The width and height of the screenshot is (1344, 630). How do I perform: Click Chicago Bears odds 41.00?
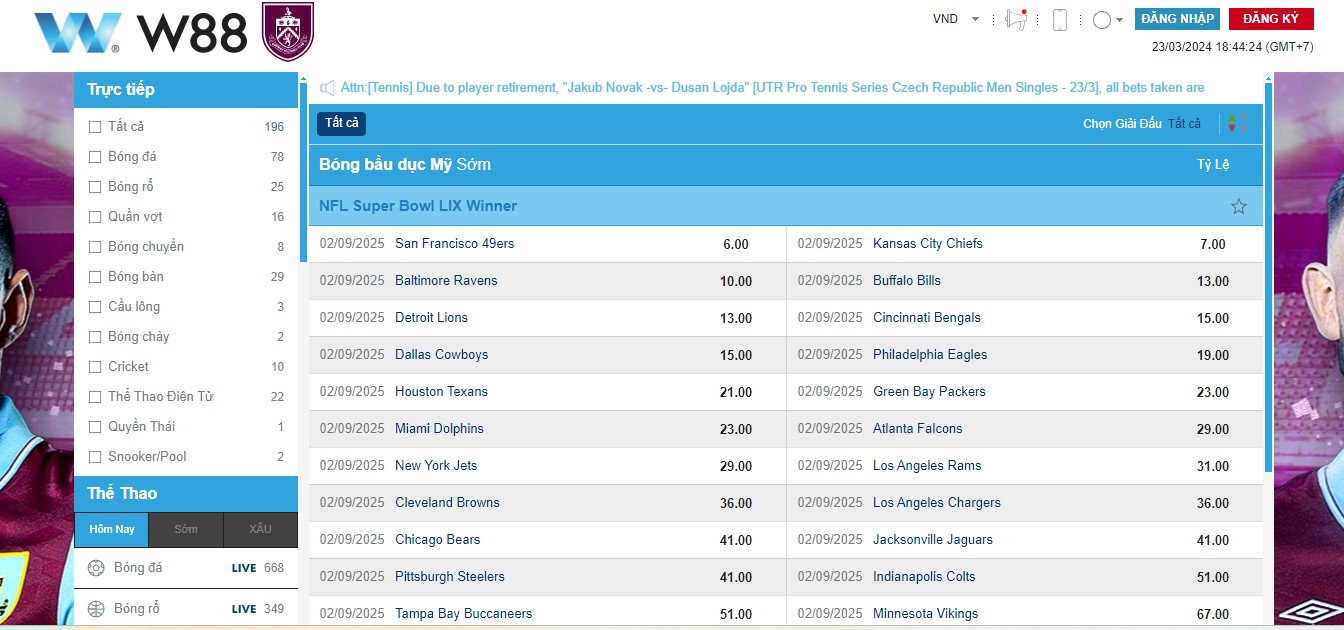coord(736,540)
